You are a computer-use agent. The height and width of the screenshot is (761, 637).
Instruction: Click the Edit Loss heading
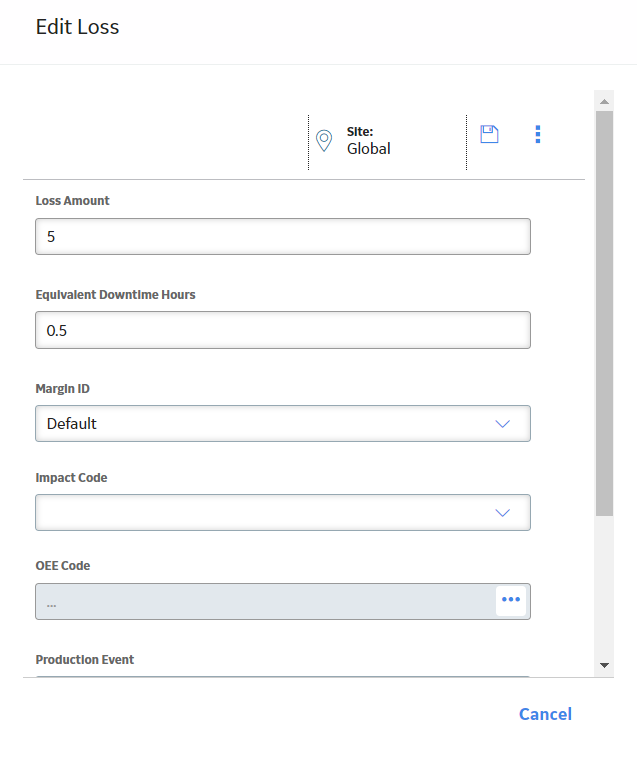[77, 27]
